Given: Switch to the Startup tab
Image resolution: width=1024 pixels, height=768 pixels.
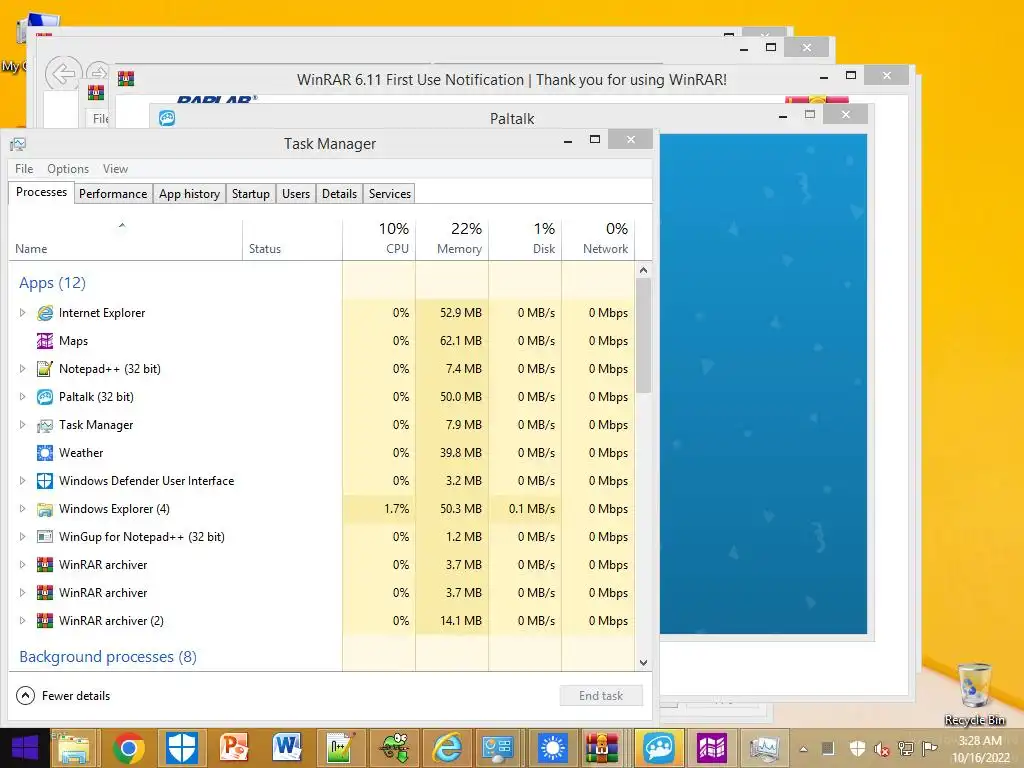Looking at the screenshot, I should tap(251, 194).
